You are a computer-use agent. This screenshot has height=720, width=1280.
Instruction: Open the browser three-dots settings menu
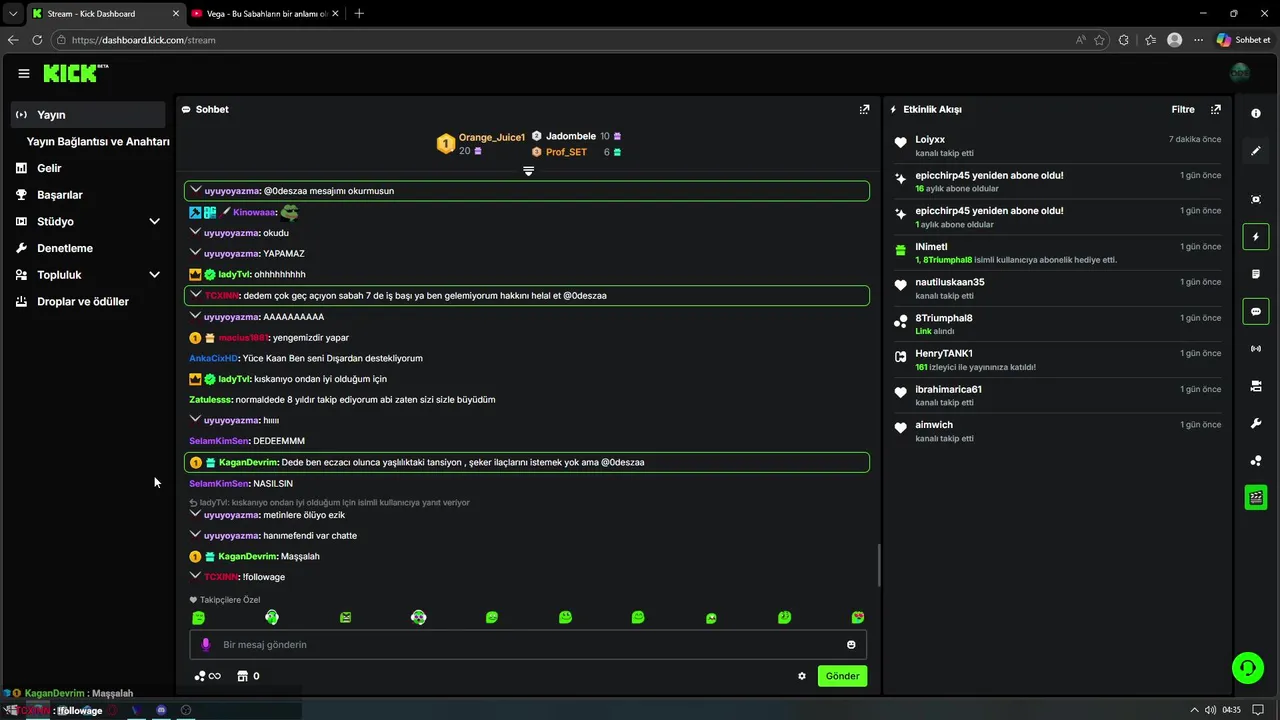1198,40
